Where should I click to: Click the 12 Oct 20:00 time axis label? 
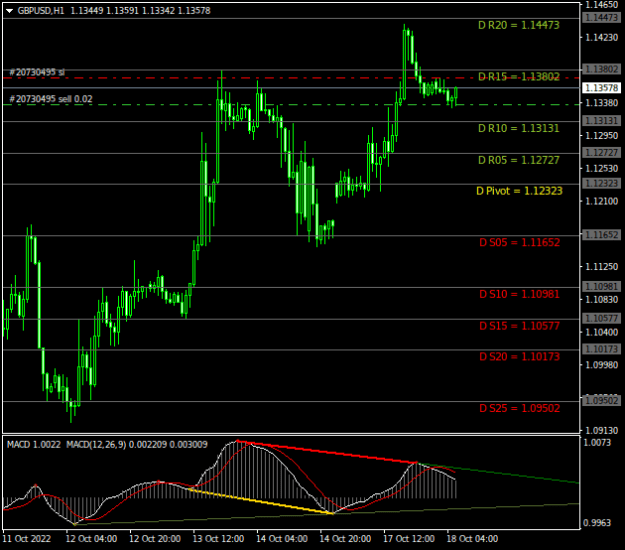coord(155,539)
